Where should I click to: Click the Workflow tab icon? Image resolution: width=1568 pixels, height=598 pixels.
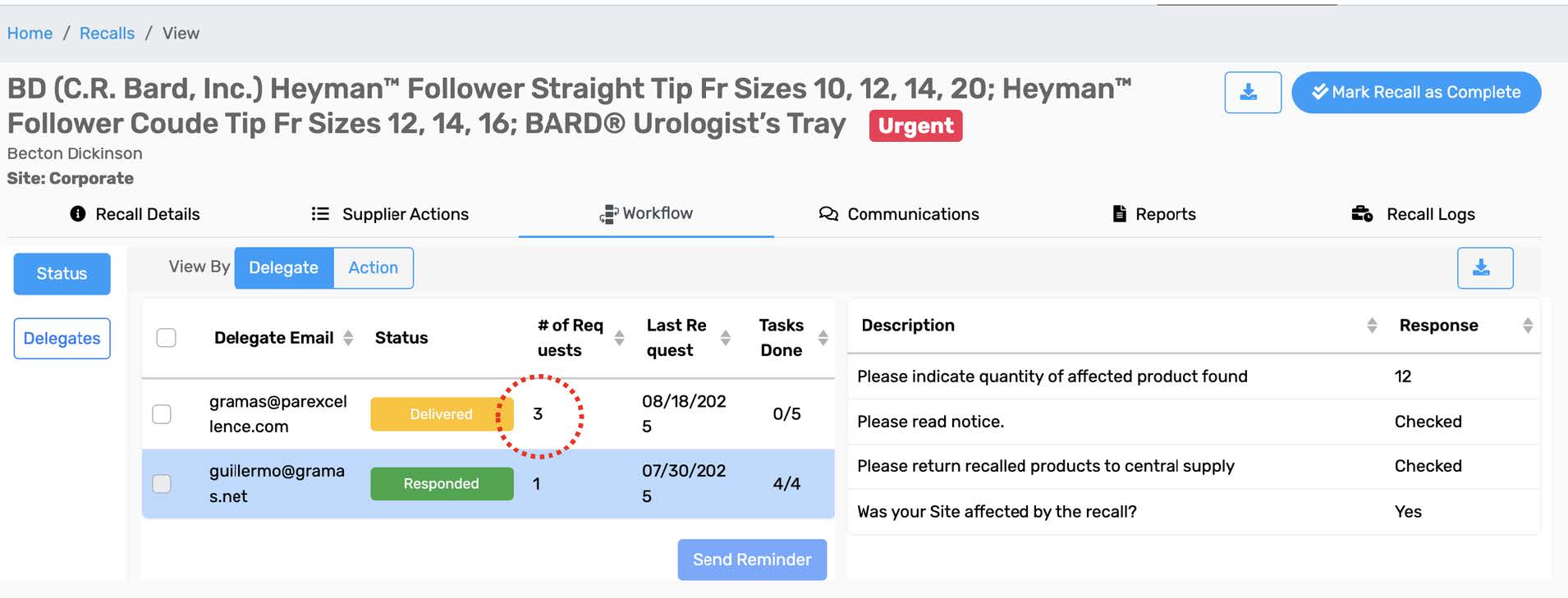pos(608,214)
